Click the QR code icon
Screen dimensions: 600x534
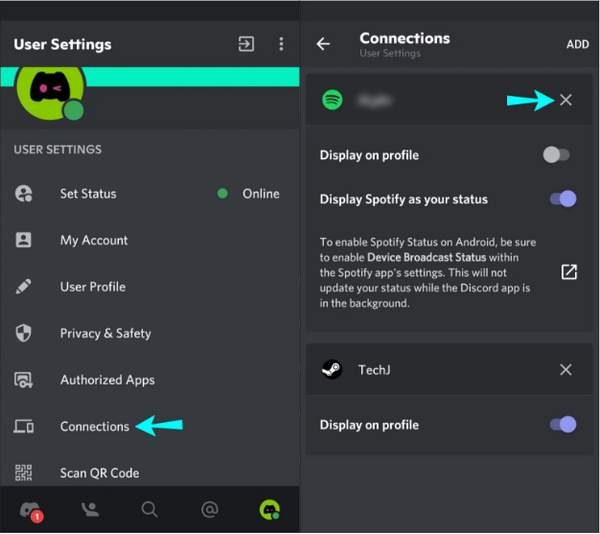click(23, 473)
